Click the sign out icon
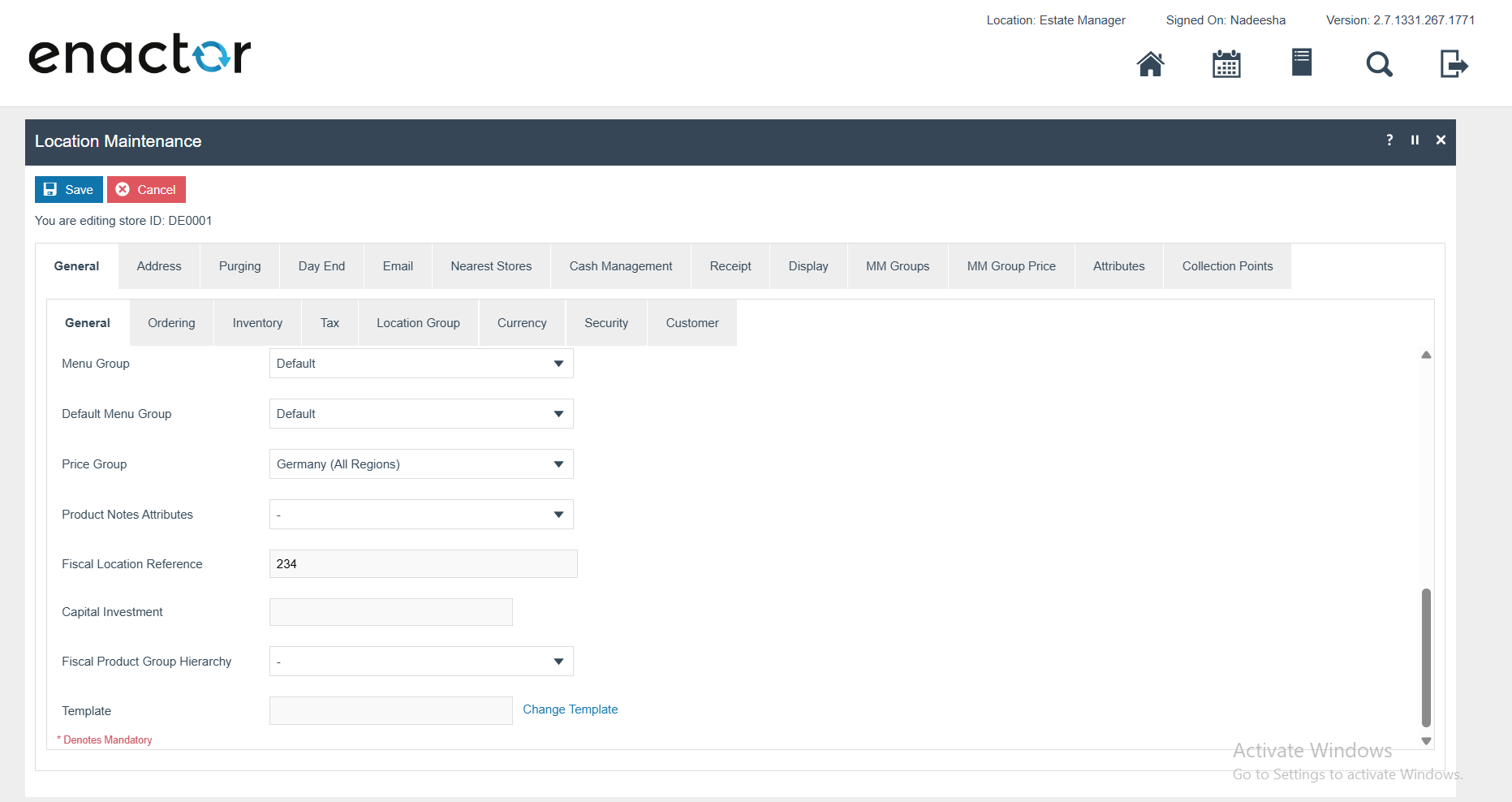 (1454, 63)
